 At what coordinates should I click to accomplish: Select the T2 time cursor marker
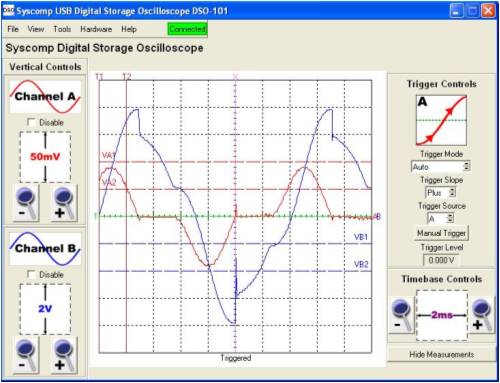coord(127,77)
